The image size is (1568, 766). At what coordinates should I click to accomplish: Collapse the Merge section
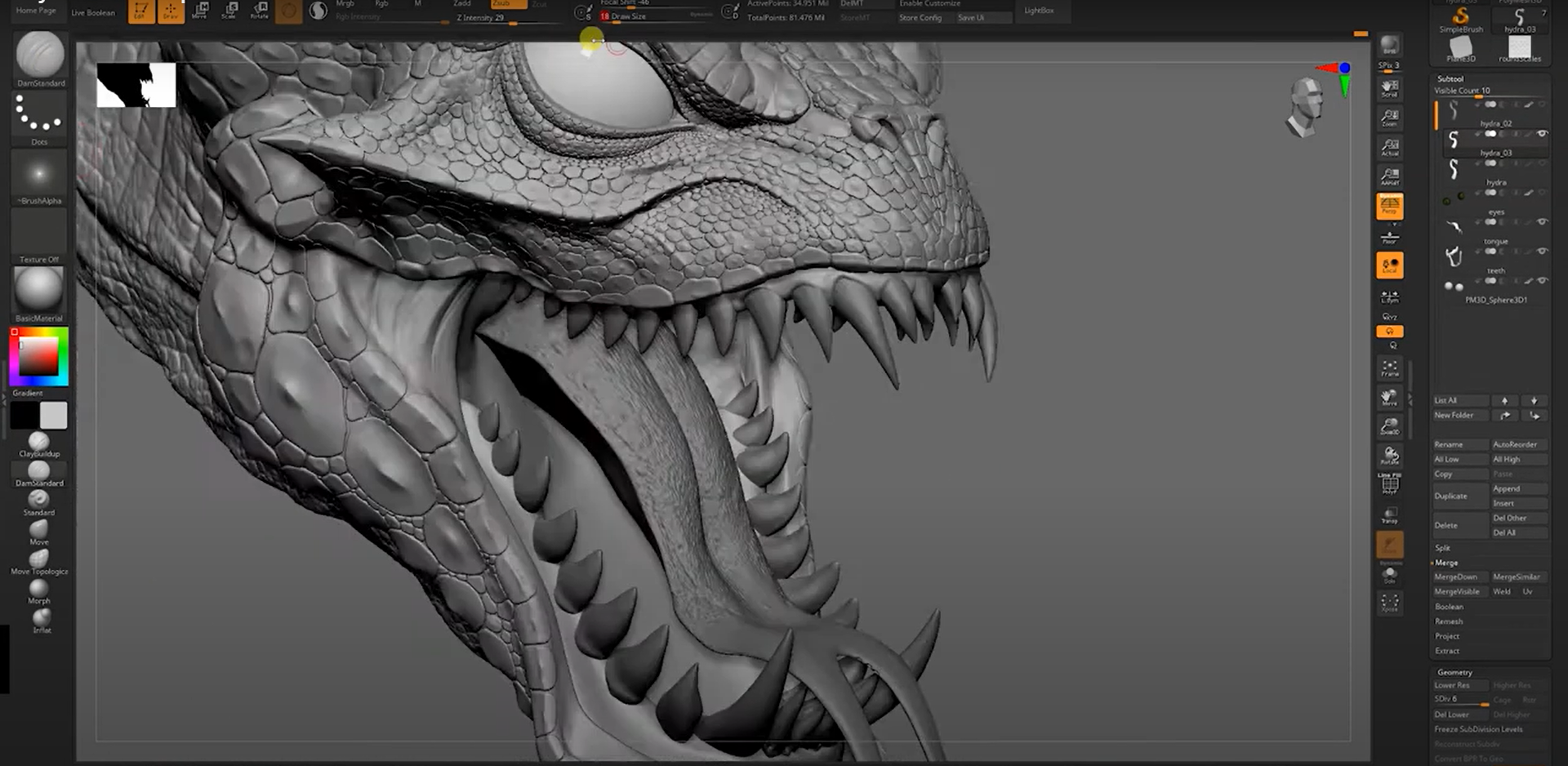[1446, 563]
